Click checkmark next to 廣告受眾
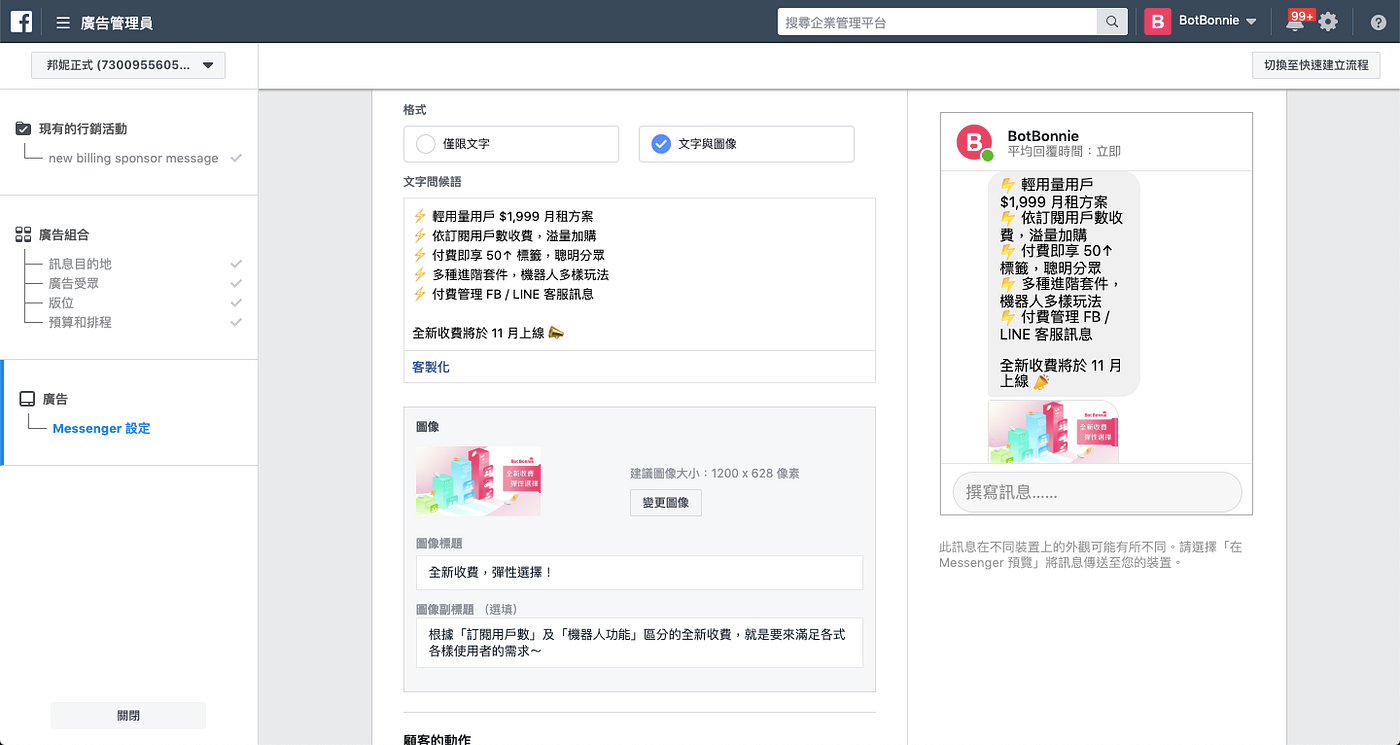This screenshot has width=1400, height=745. [x=236, y=283]
